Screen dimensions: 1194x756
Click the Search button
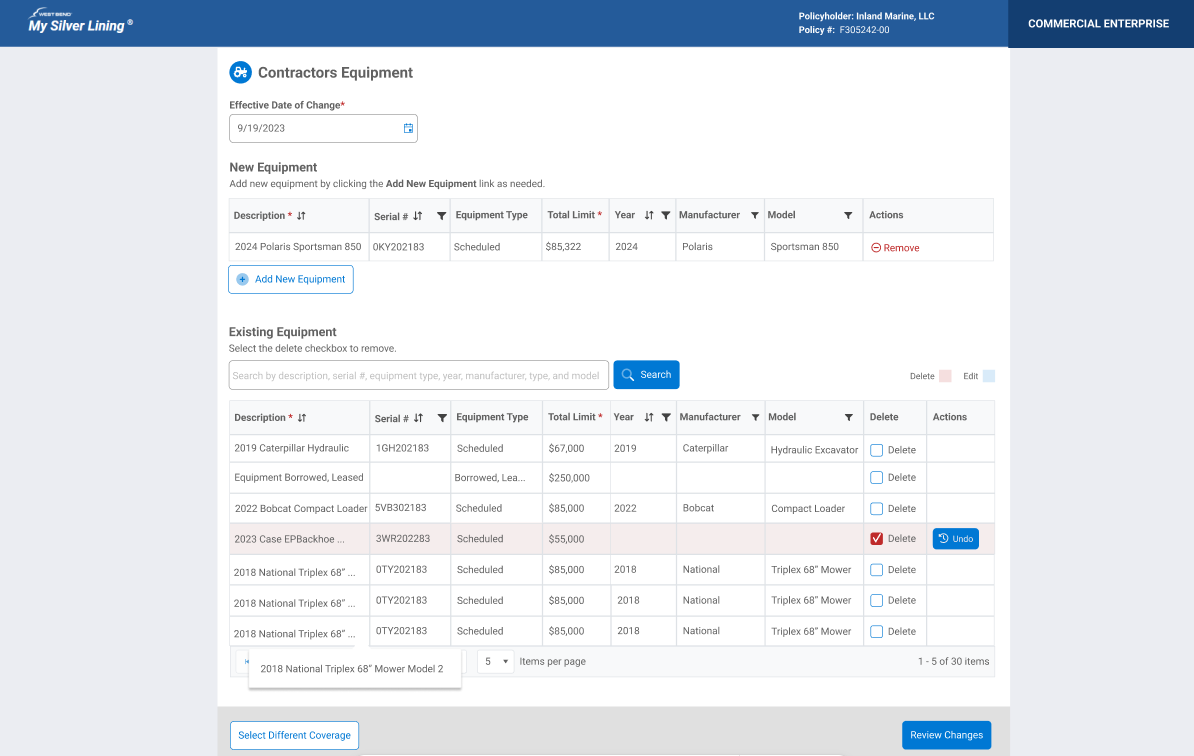646,375
